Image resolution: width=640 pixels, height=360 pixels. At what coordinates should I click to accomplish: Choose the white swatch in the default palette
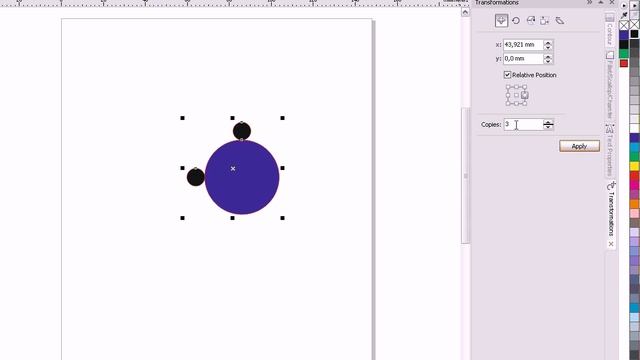pyautogui.click(x=635, y=129)
